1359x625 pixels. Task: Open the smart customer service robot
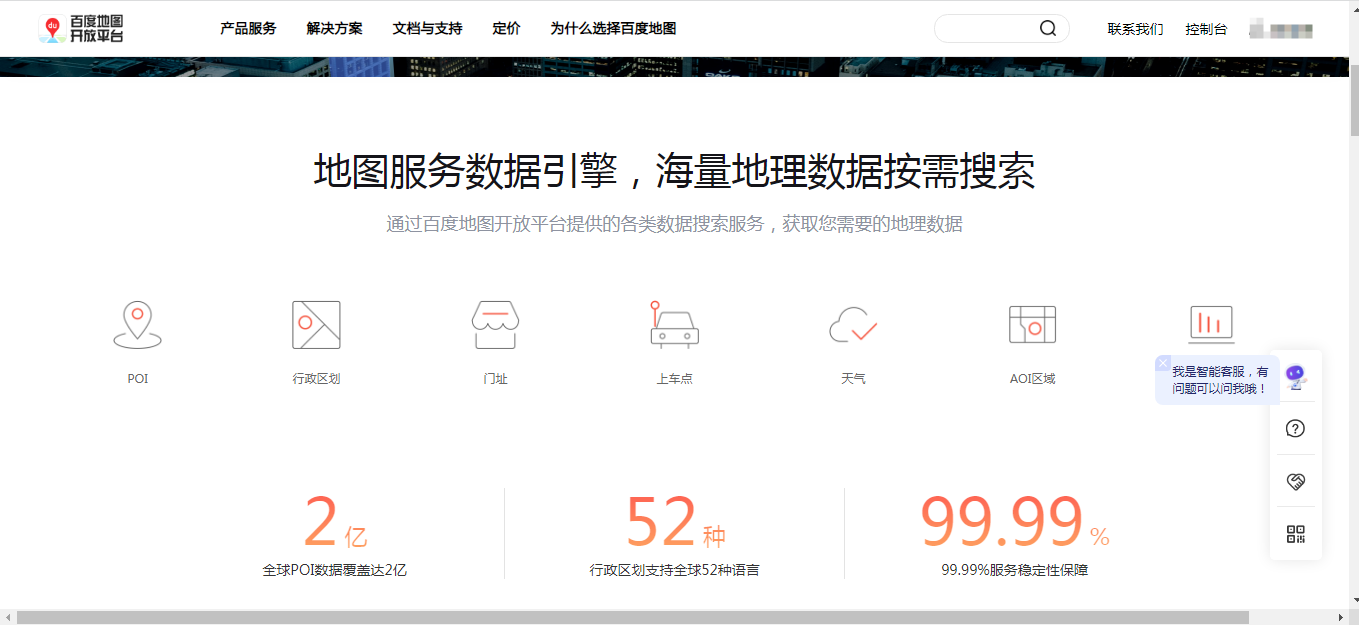[x=1296, y=377]
